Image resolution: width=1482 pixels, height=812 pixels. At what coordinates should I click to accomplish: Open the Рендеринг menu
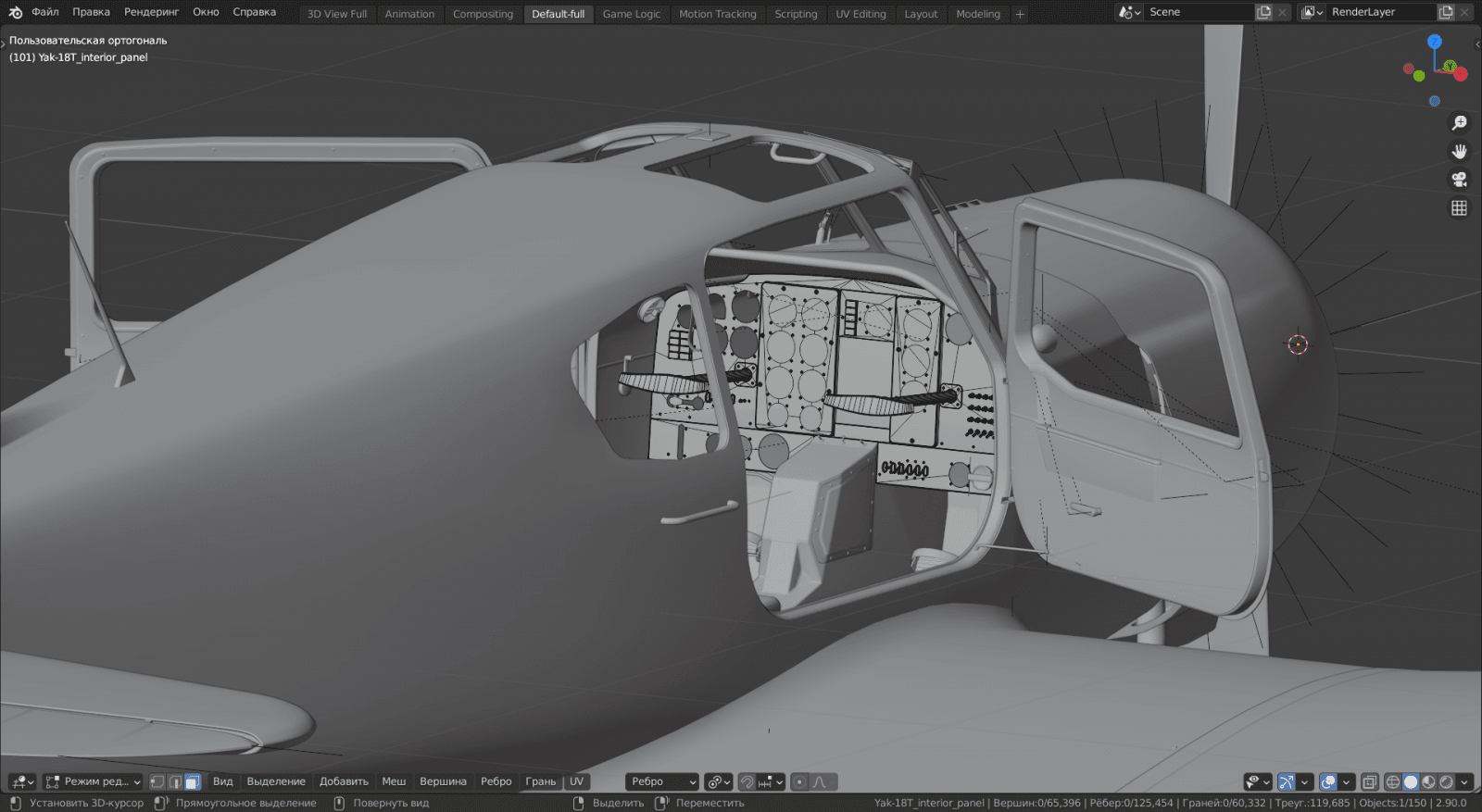(x=151, y=12)
